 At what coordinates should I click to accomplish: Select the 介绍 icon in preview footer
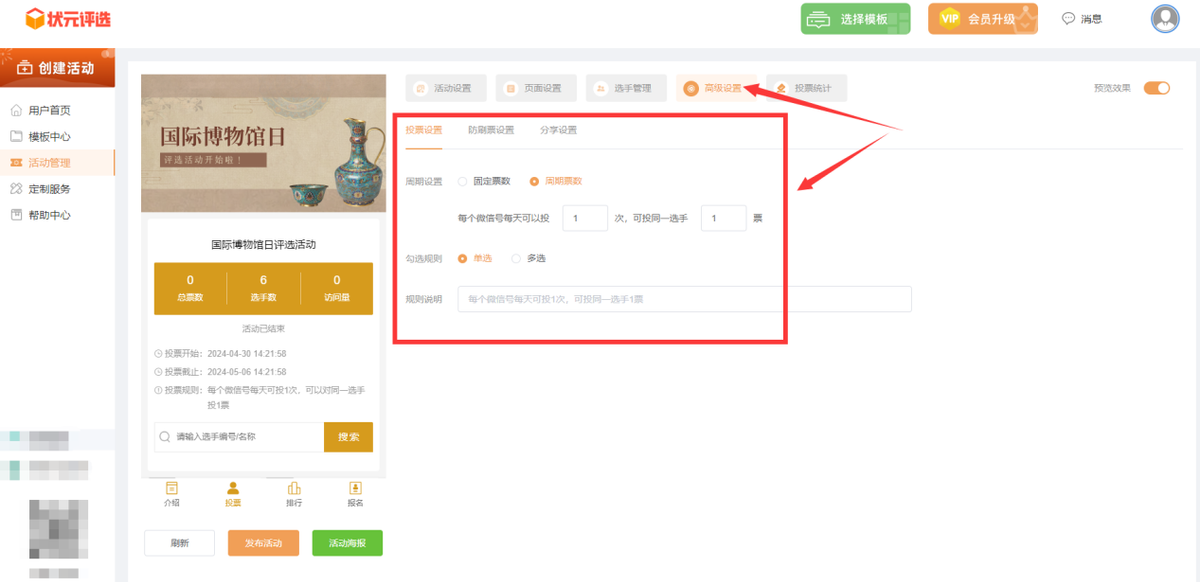pos(171,489)
